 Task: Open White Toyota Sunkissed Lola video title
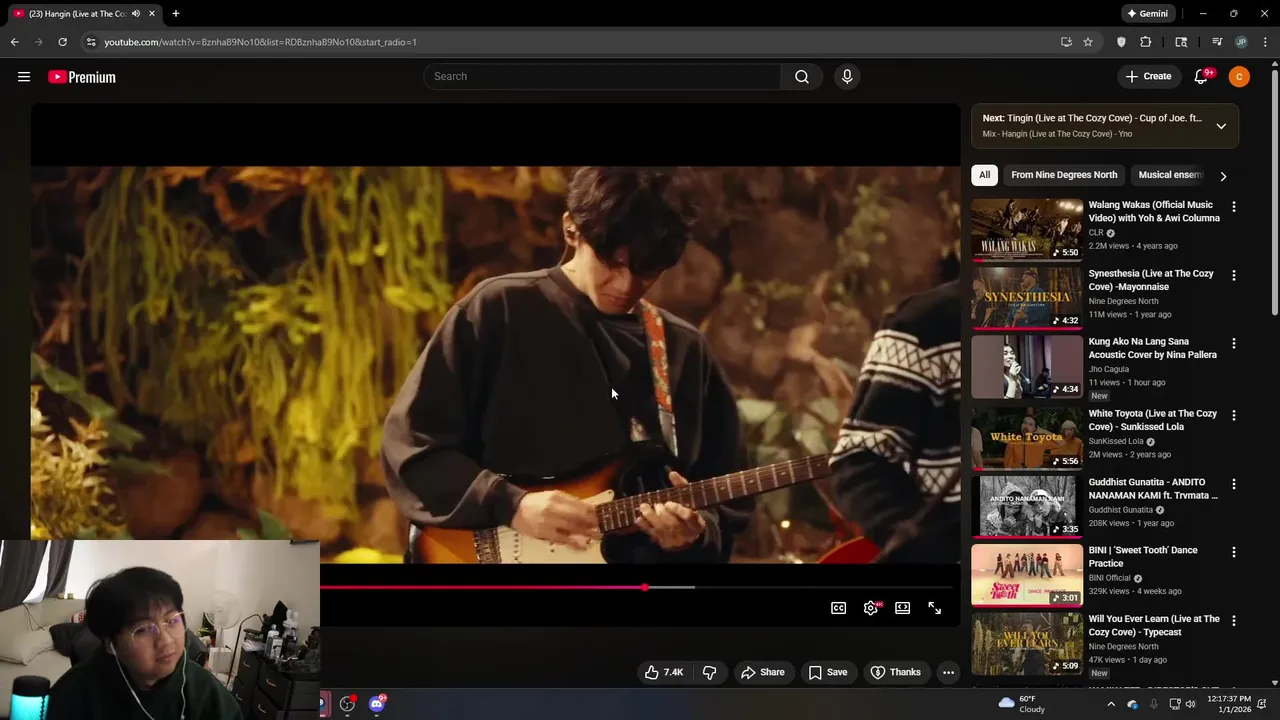tap(1152, 420)
